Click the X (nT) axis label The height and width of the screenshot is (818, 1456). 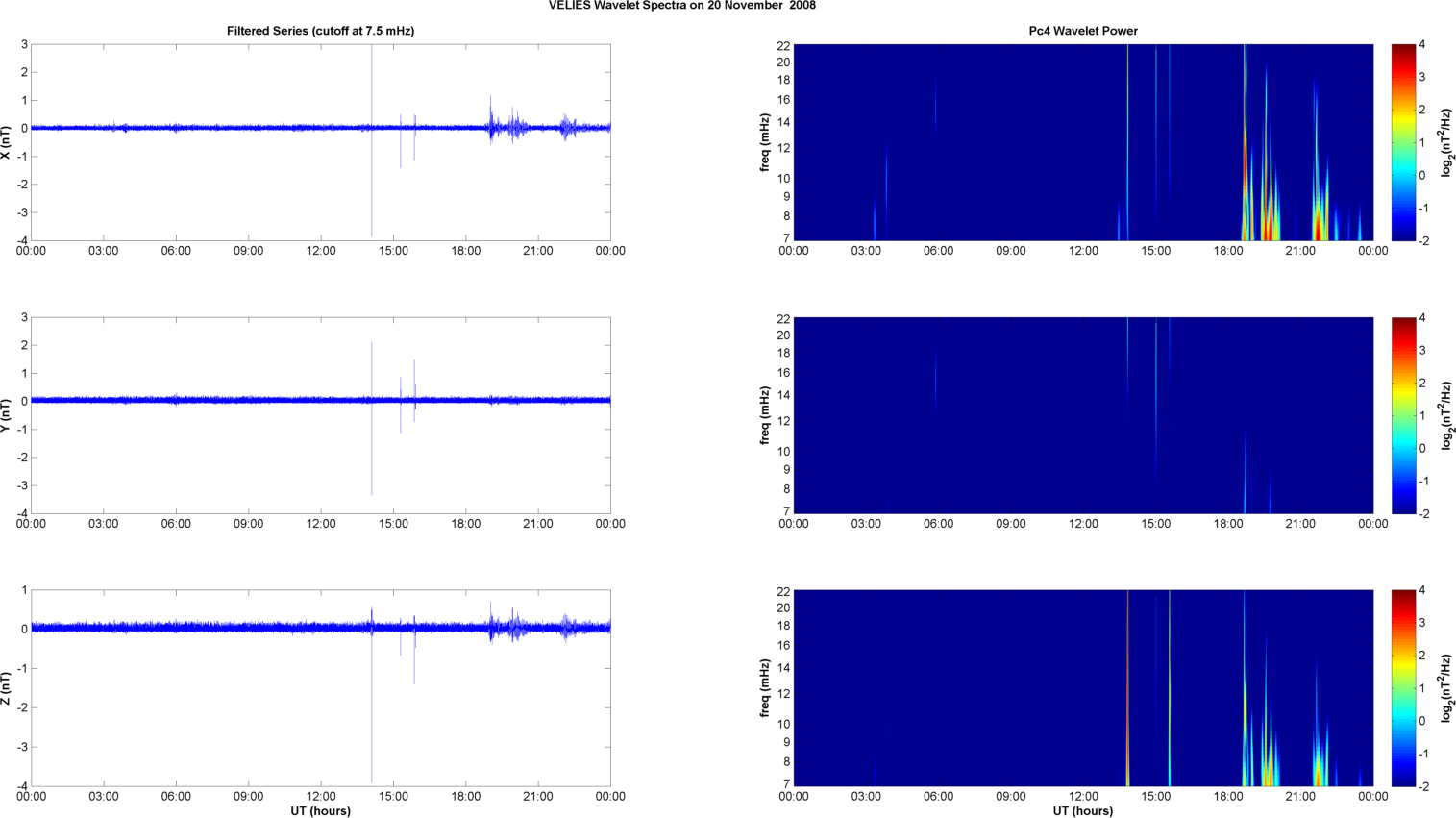6,142
